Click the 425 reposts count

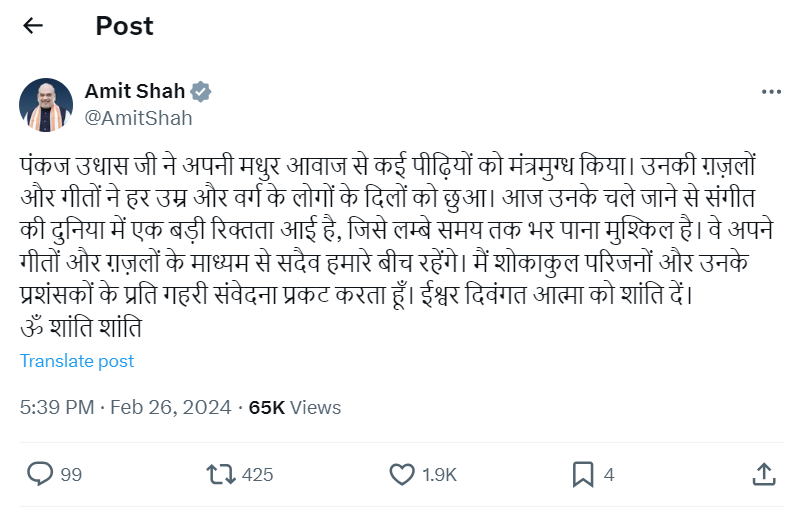257,474
